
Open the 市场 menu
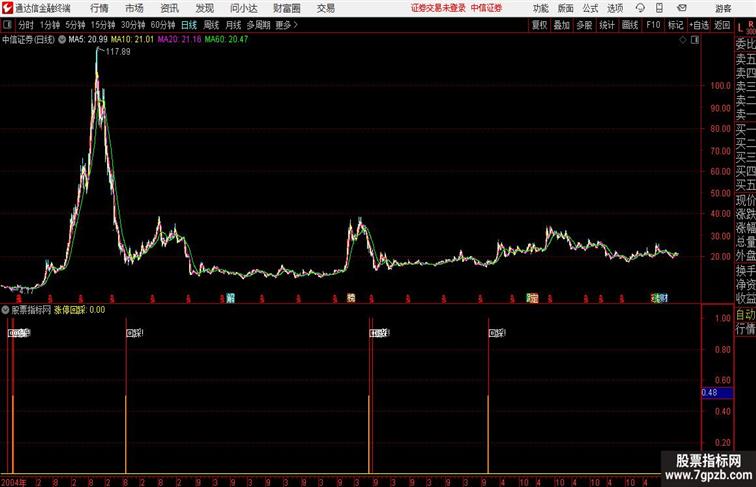[135, 8]
